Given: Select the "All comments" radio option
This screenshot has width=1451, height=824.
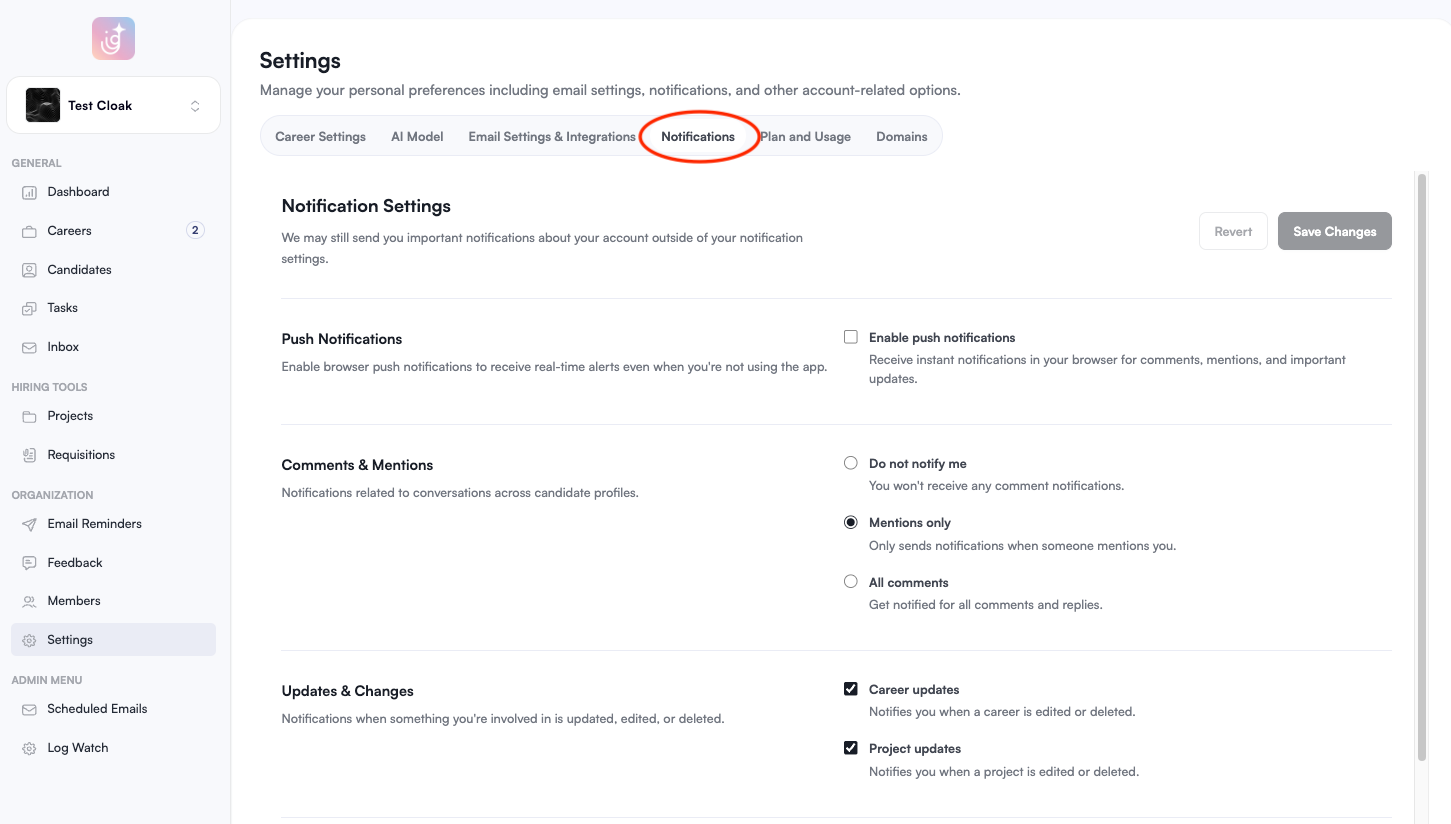Looking at the screenshot, I should pos(851,582).
